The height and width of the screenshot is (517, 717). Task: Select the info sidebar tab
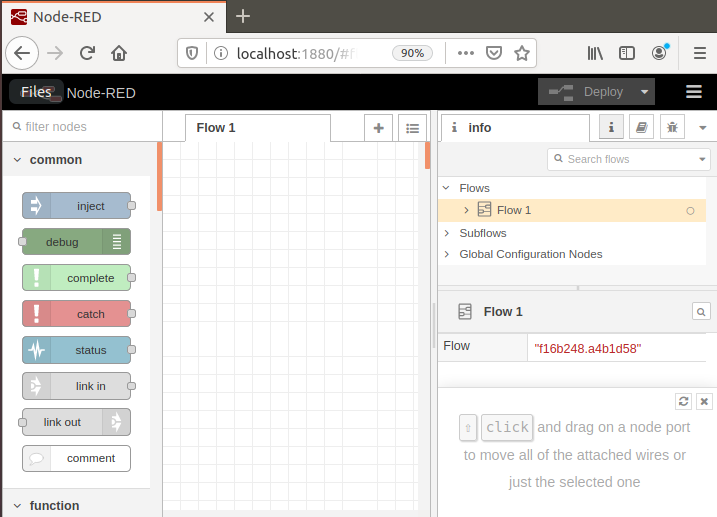pos(515,128)
